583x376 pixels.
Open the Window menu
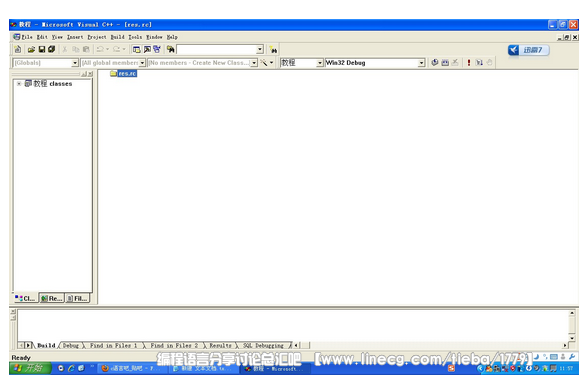[154, 37]
